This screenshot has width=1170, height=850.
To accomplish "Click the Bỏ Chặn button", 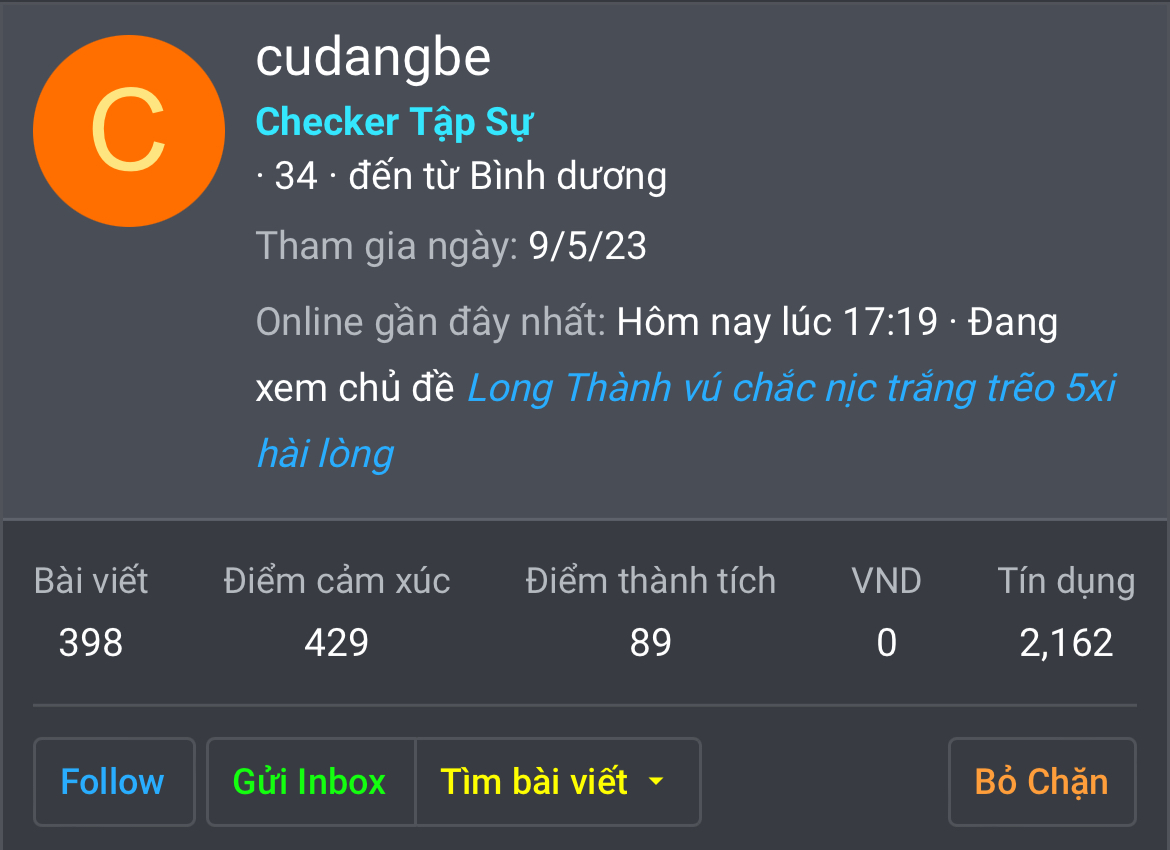I will coord(1042,781).
